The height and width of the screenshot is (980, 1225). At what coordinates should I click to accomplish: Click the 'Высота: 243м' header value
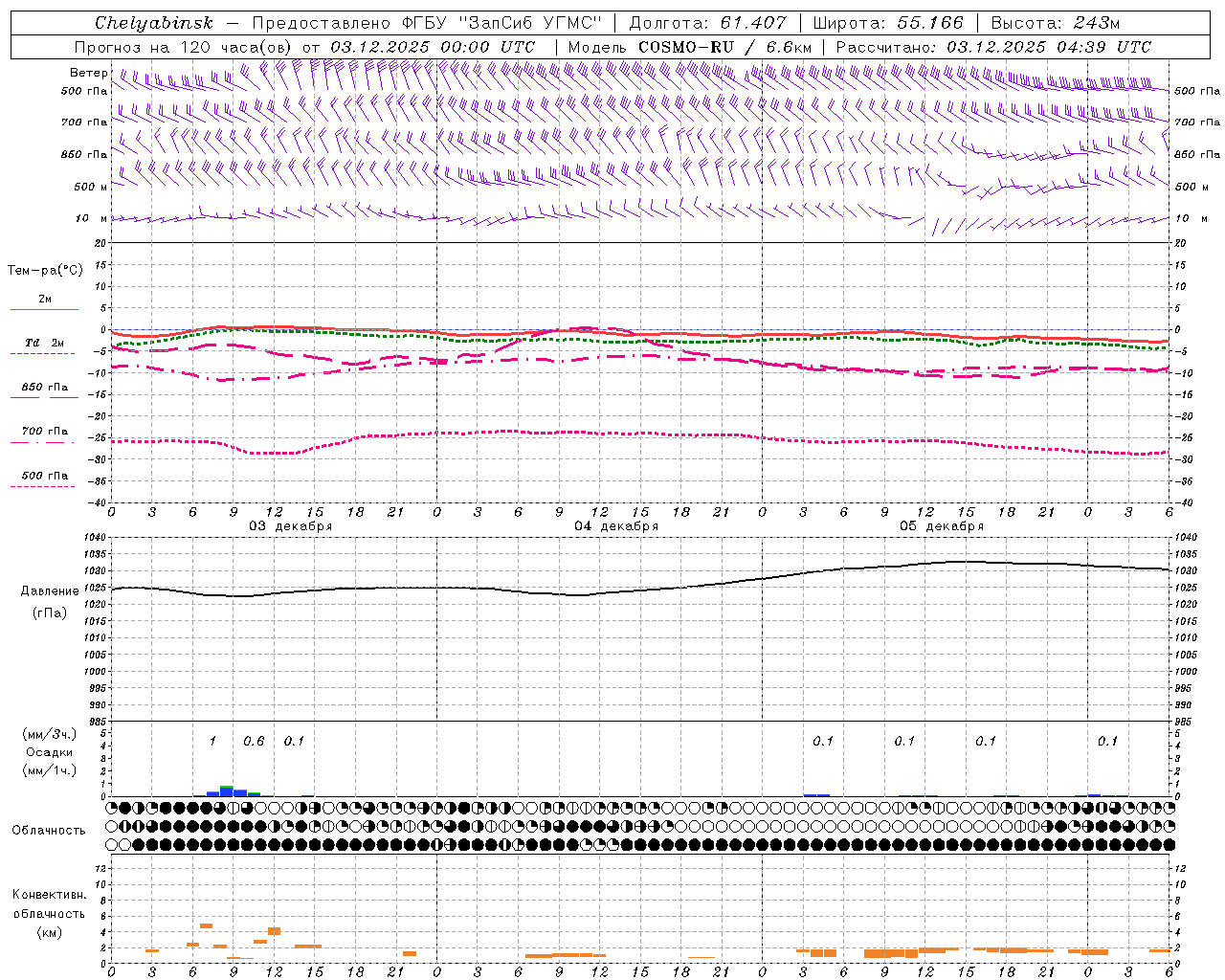point(1055,23)
